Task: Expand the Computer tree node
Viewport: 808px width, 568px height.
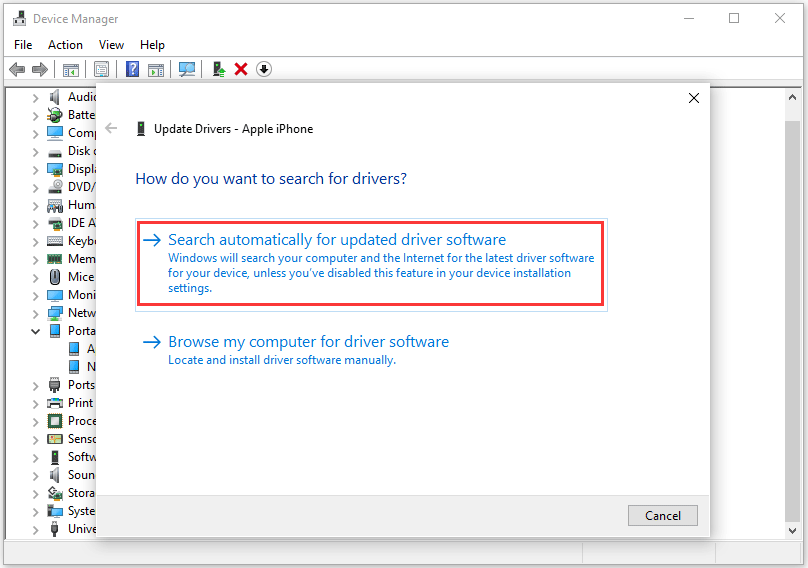Action: [36, 133]
